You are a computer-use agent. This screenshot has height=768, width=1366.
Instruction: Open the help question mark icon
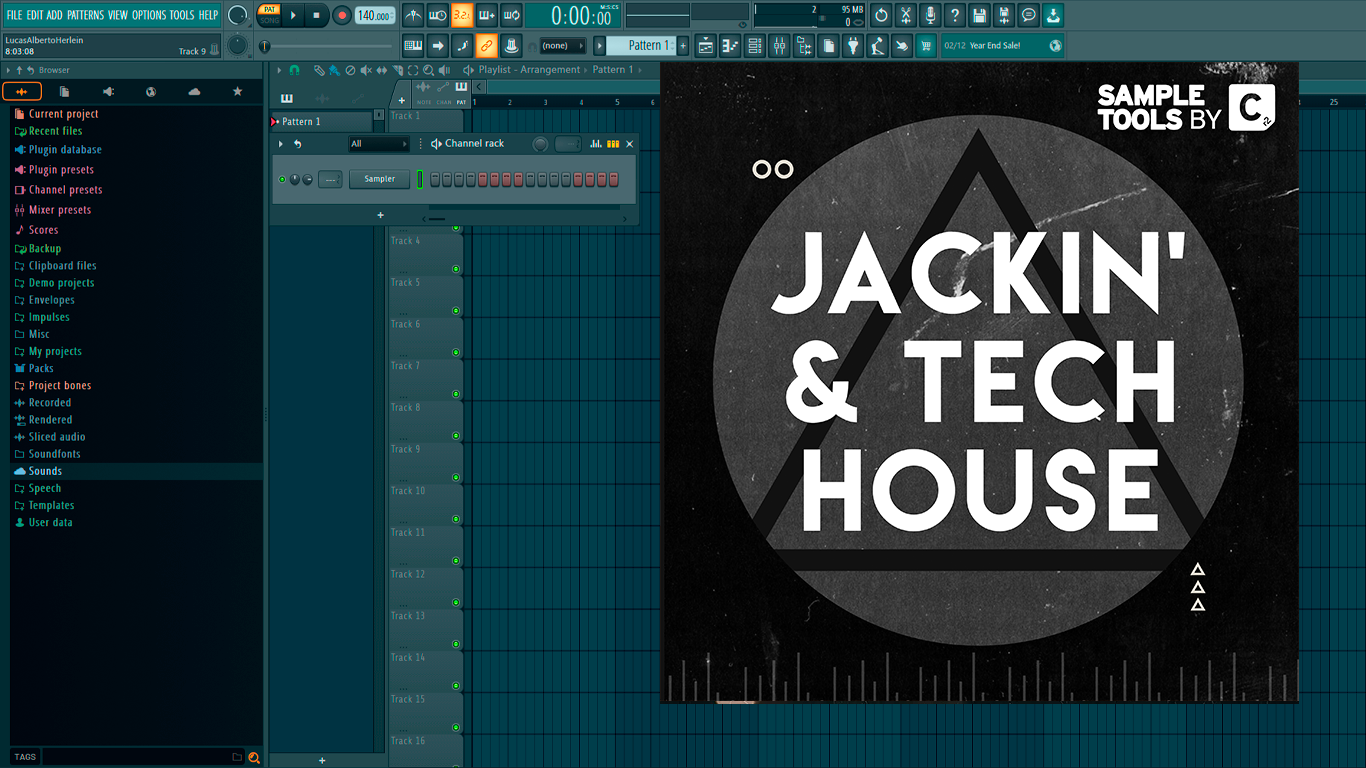pos(955,15)
